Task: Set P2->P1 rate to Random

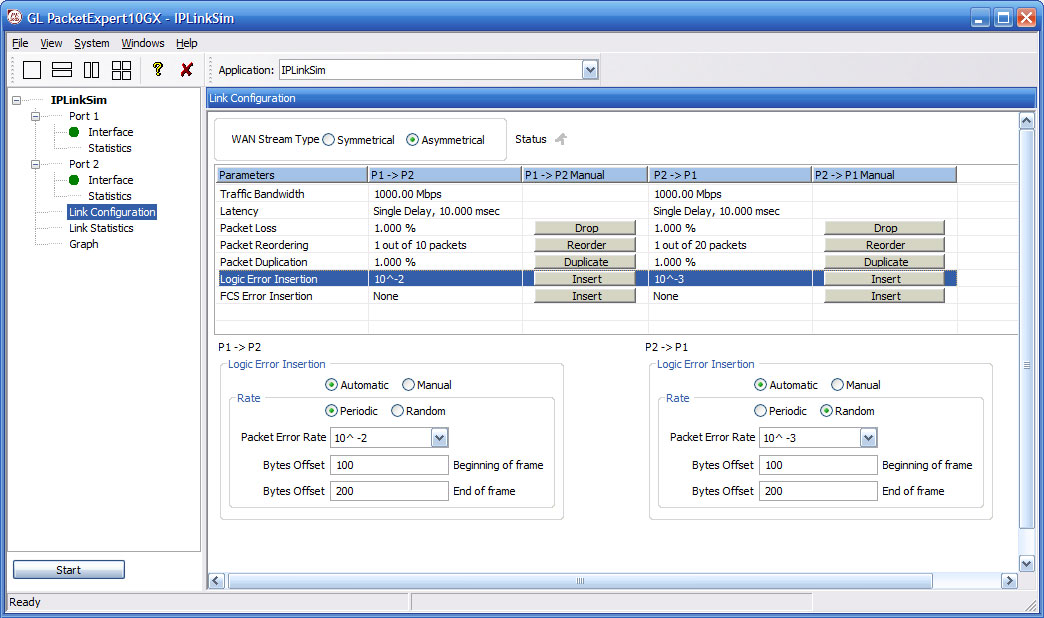Action: click(826, 411)
